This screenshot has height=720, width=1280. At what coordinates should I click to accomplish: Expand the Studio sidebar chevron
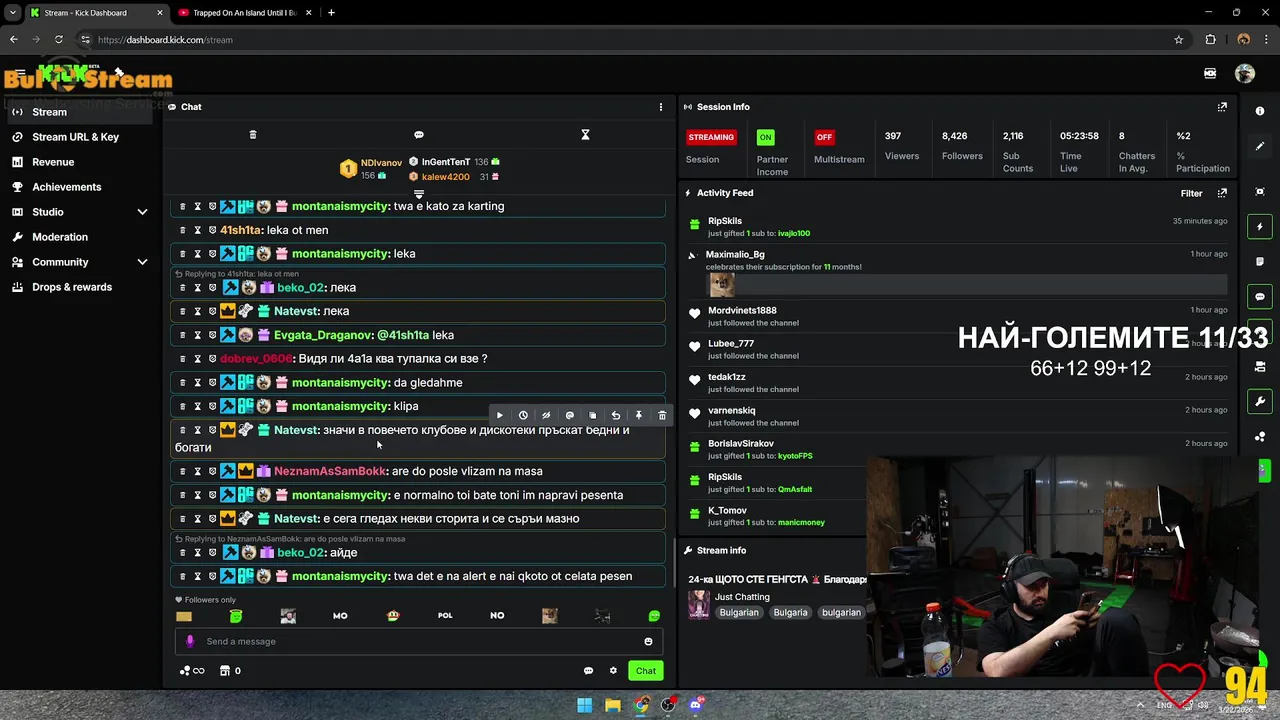click(x=142, y=212)
